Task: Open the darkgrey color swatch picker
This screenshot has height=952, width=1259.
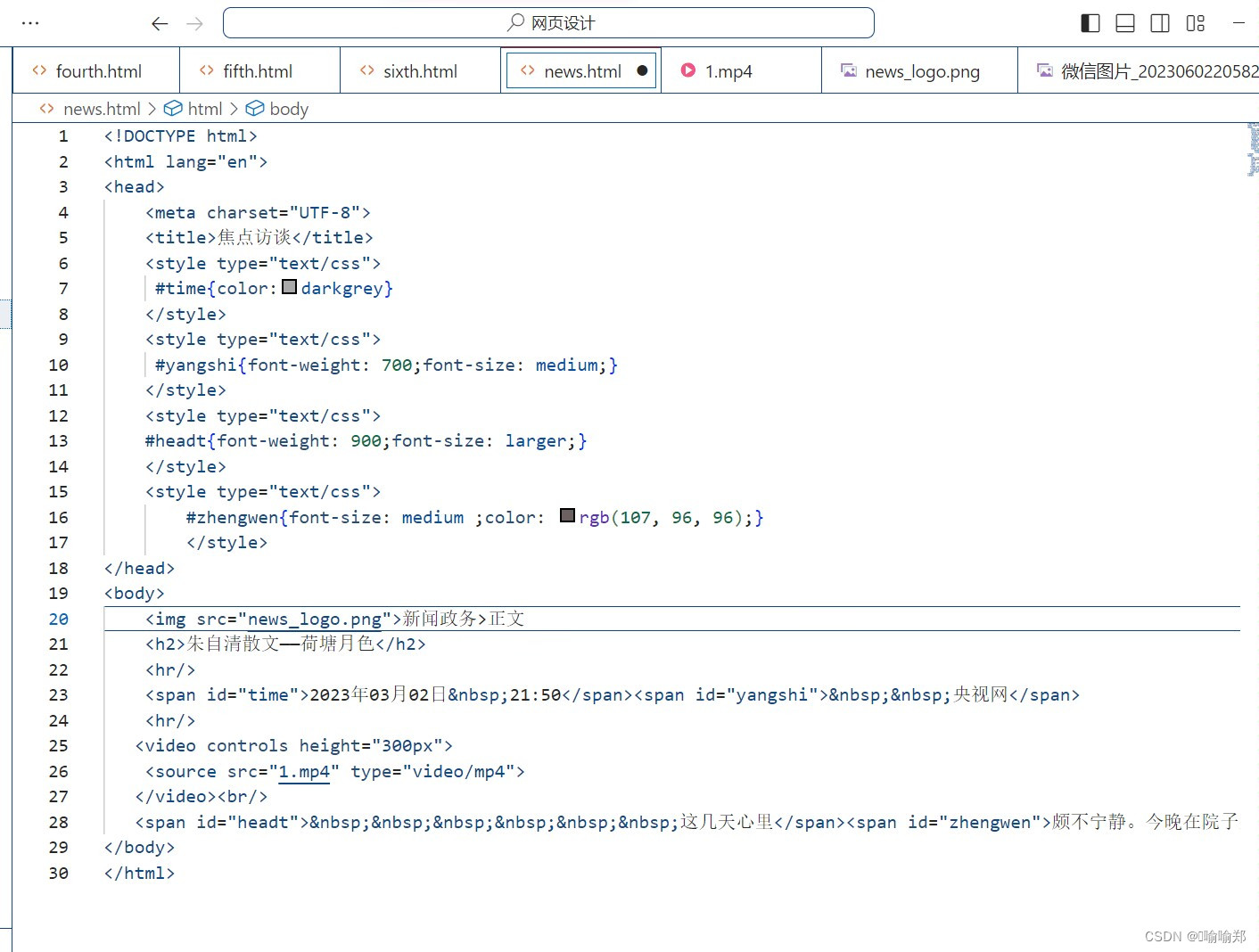Action: pyautogui.click(x=289, y=287)
